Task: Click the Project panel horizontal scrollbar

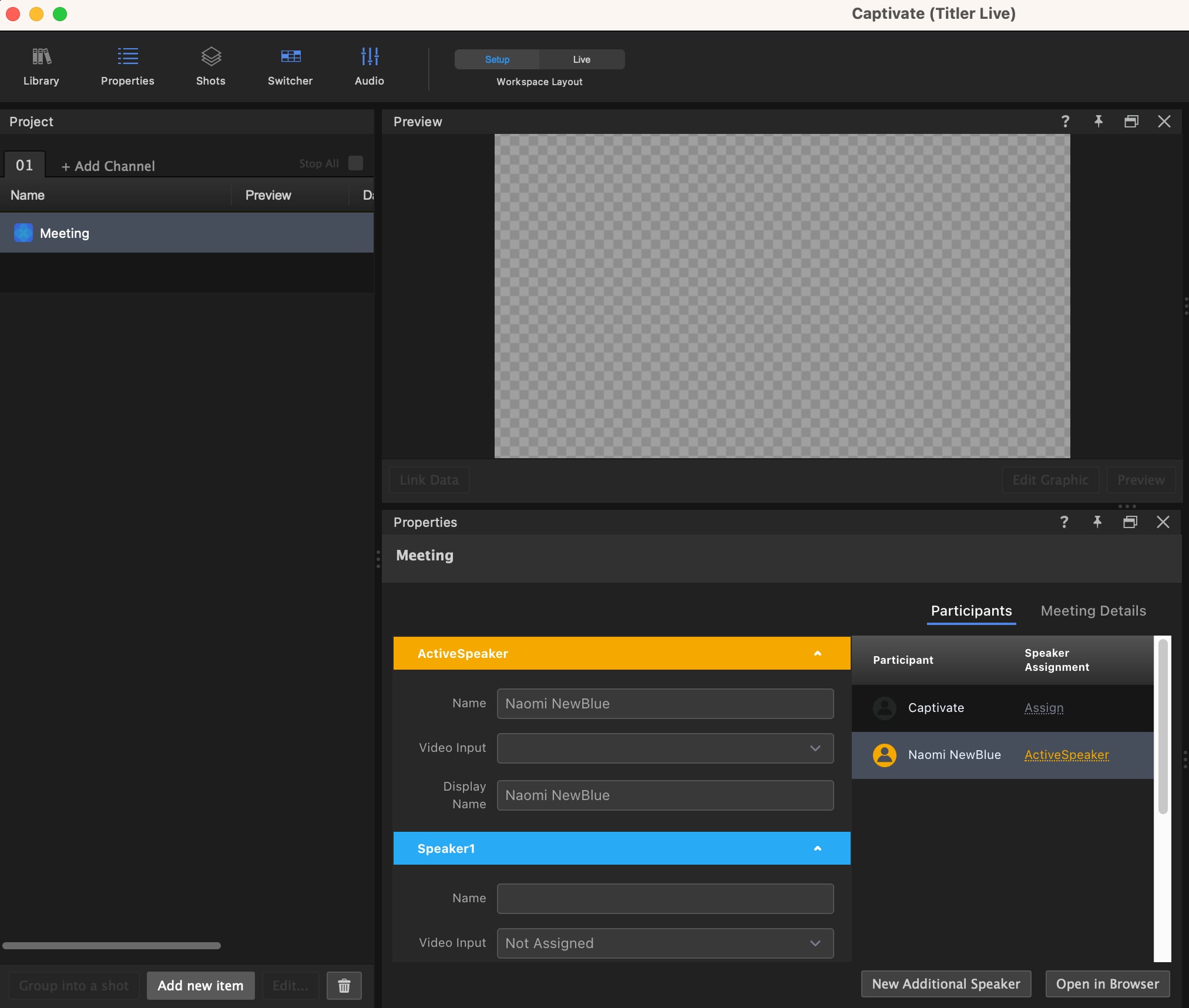Action: [x=112, y=946]
